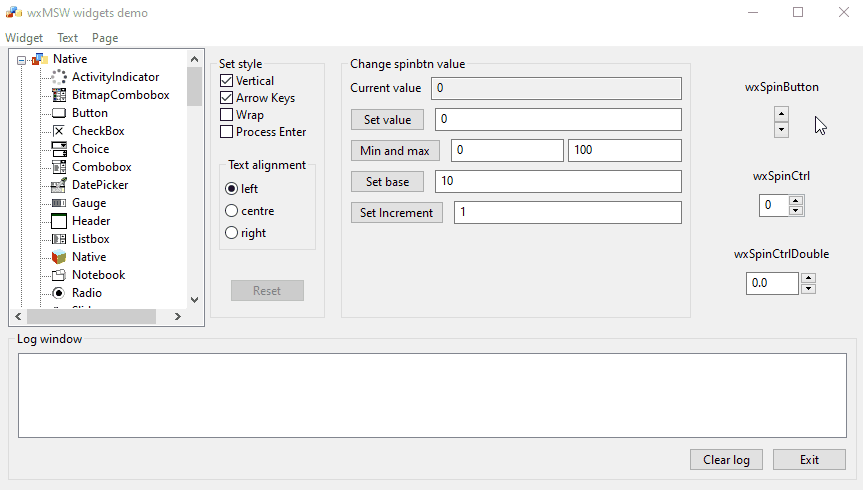Select the Gauge tree item
Image resolution: width=863 pixels, height=490 pixels.
pyautogui.click(x=89, y=203)
